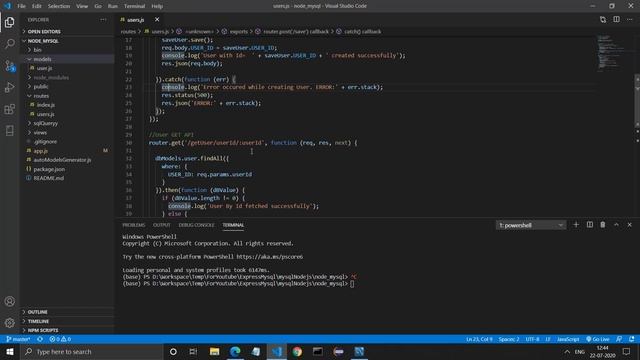Open Windows Start menu
Screen dimensions: 640x360
[x=10, y=351]
